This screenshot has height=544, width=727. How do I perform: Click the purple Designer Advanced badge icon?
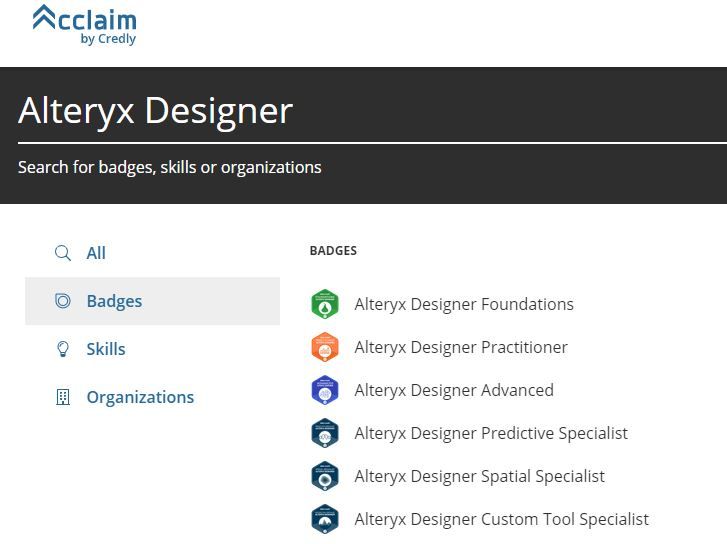[325, 390]
